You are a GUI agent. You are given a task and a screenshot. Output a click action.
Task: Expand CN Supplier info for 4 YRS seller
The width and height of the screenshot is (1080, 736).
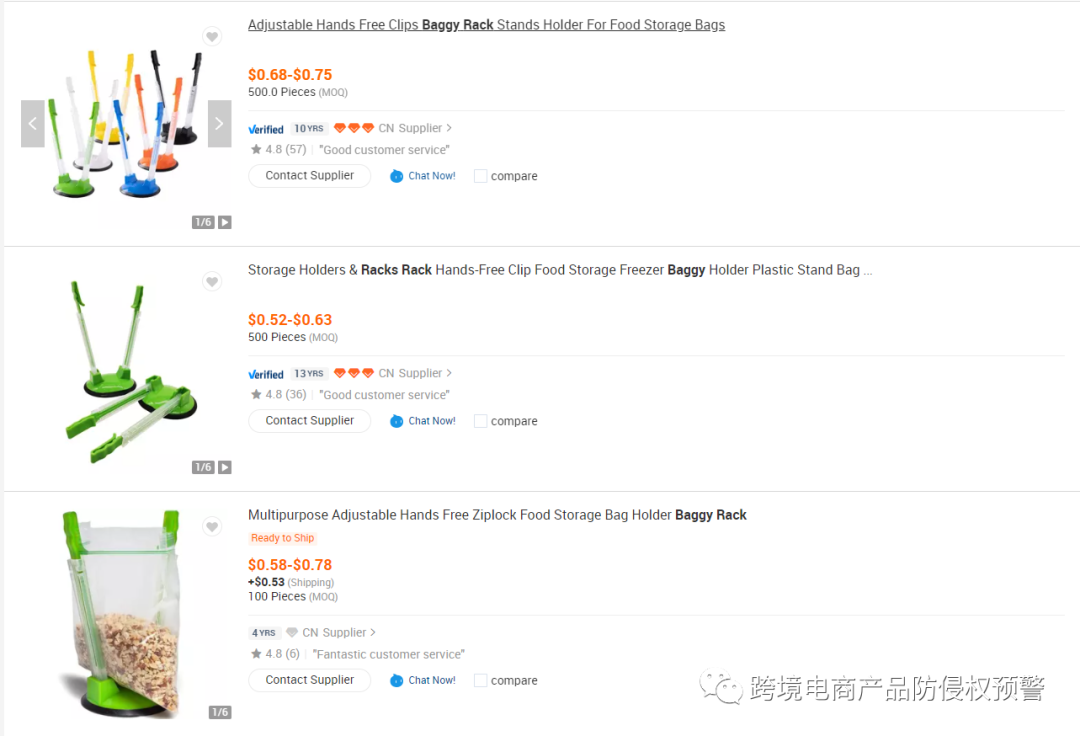[373, 632]
